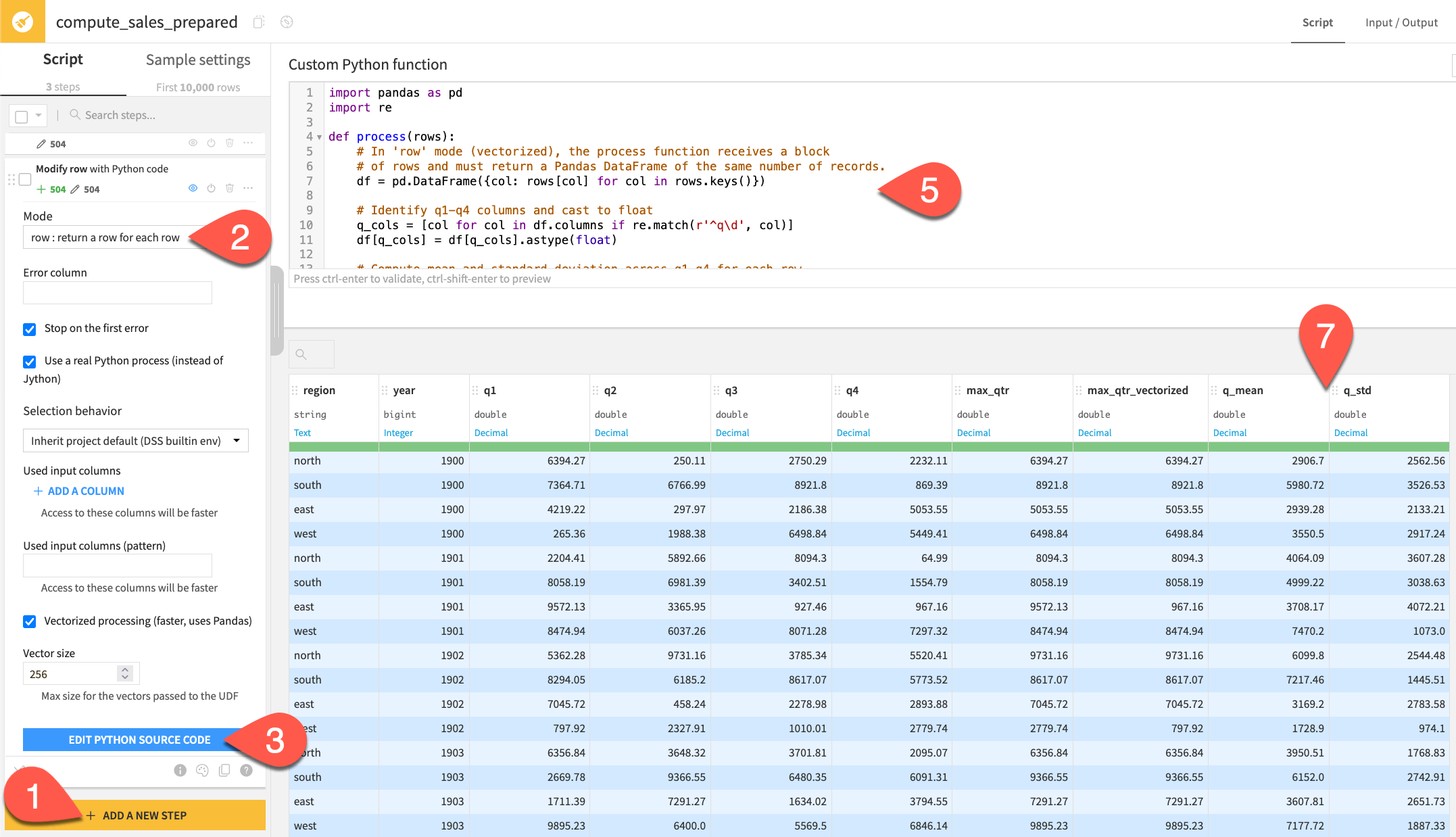Click the max_qtr_vectorized column header

pyautogui.click(x=1138, y=390)
